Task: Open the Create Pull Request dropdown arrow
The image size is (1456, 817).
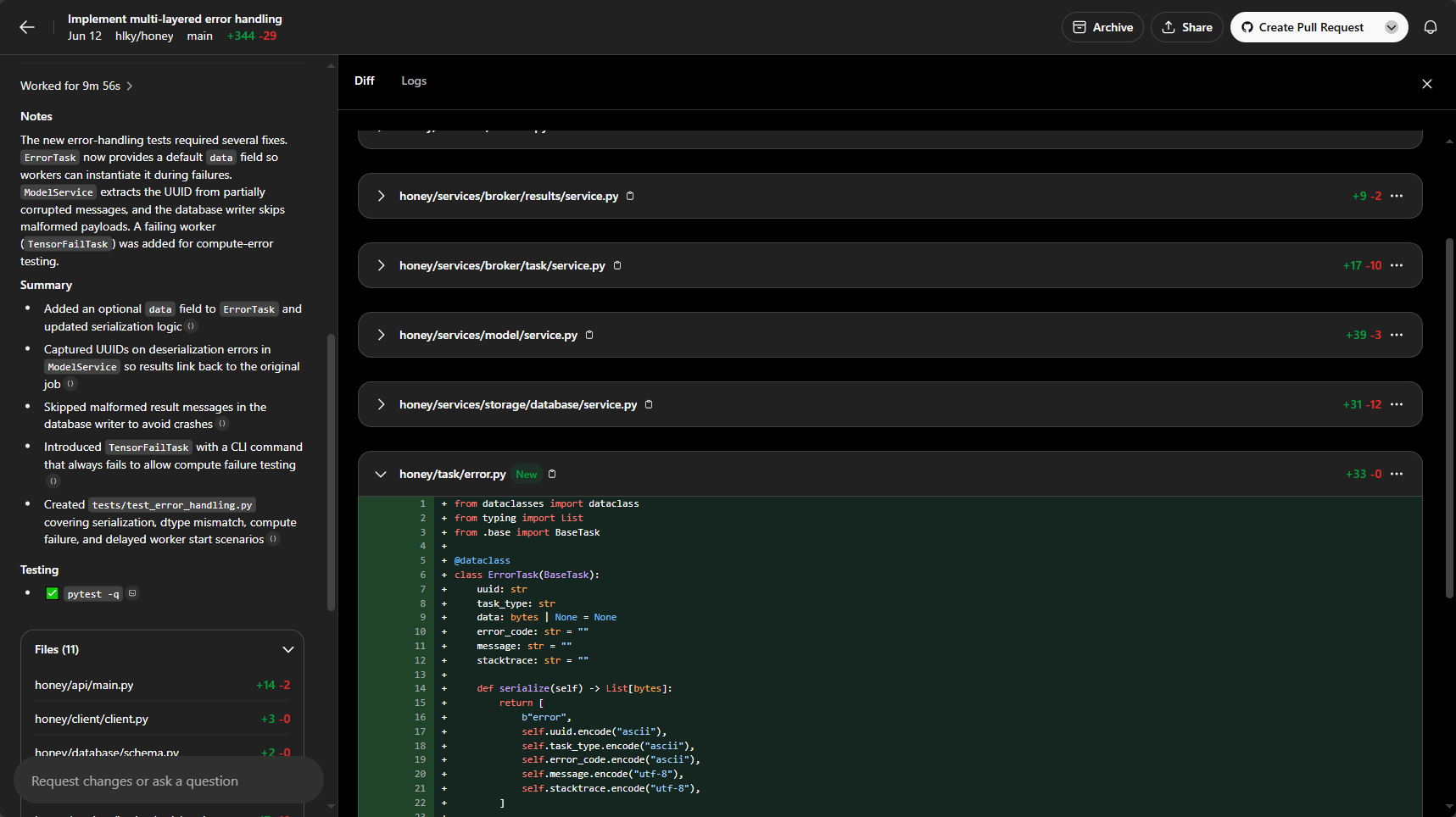Action: tap(1392, 27)
